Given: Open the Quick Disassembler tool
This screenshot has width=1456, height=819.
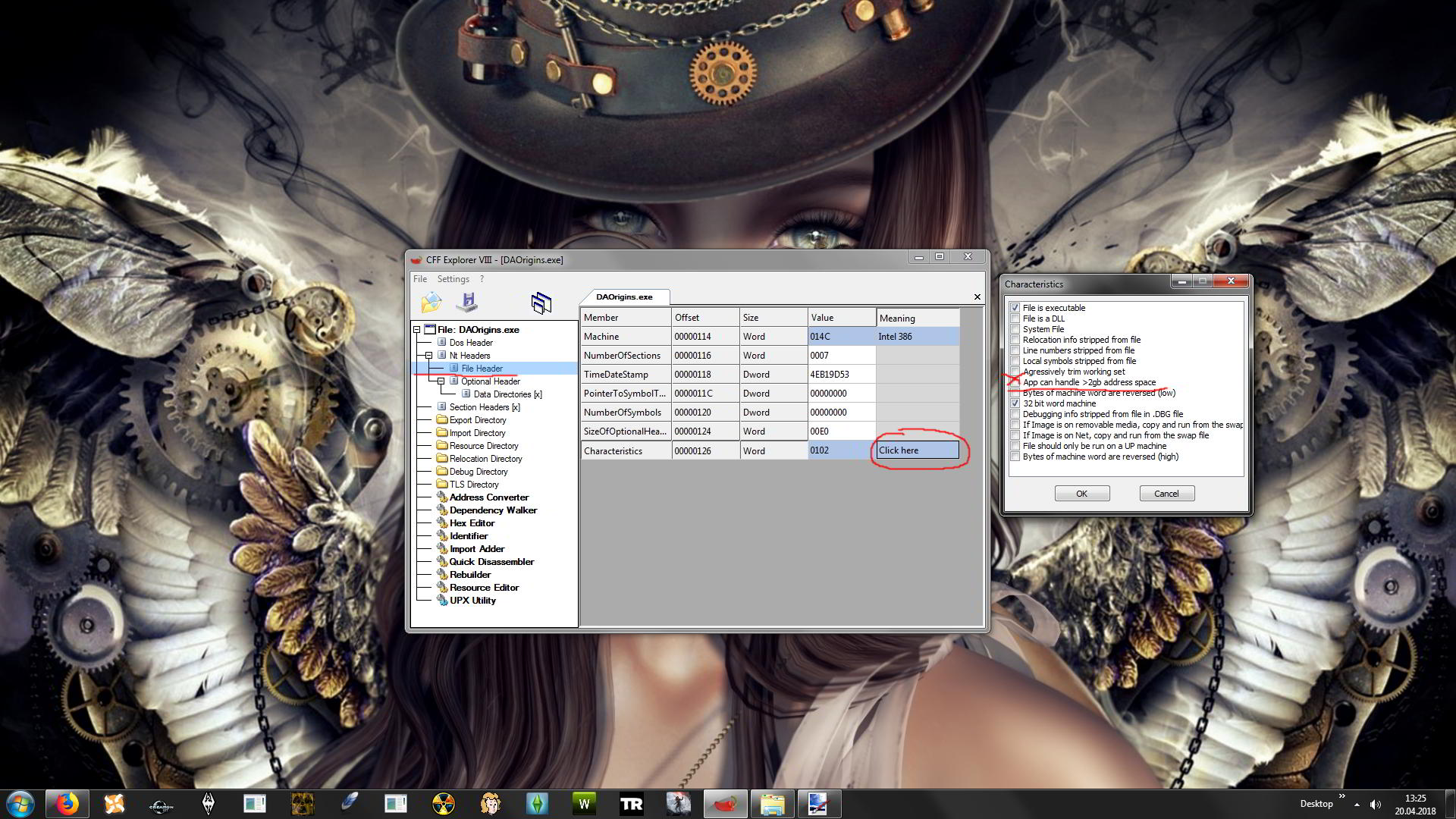Looking at the screenshot, I should (491, 562).
